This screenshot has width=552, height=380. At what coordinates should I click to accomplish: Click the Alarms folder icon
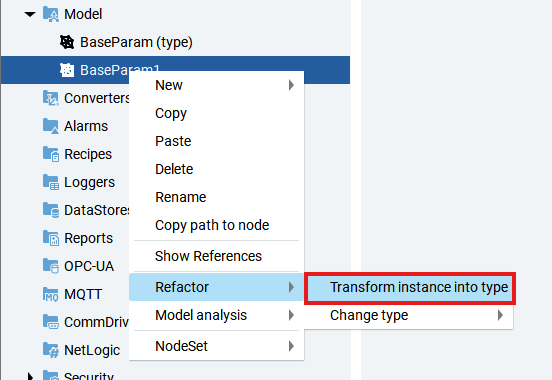(x=51, y=126)
